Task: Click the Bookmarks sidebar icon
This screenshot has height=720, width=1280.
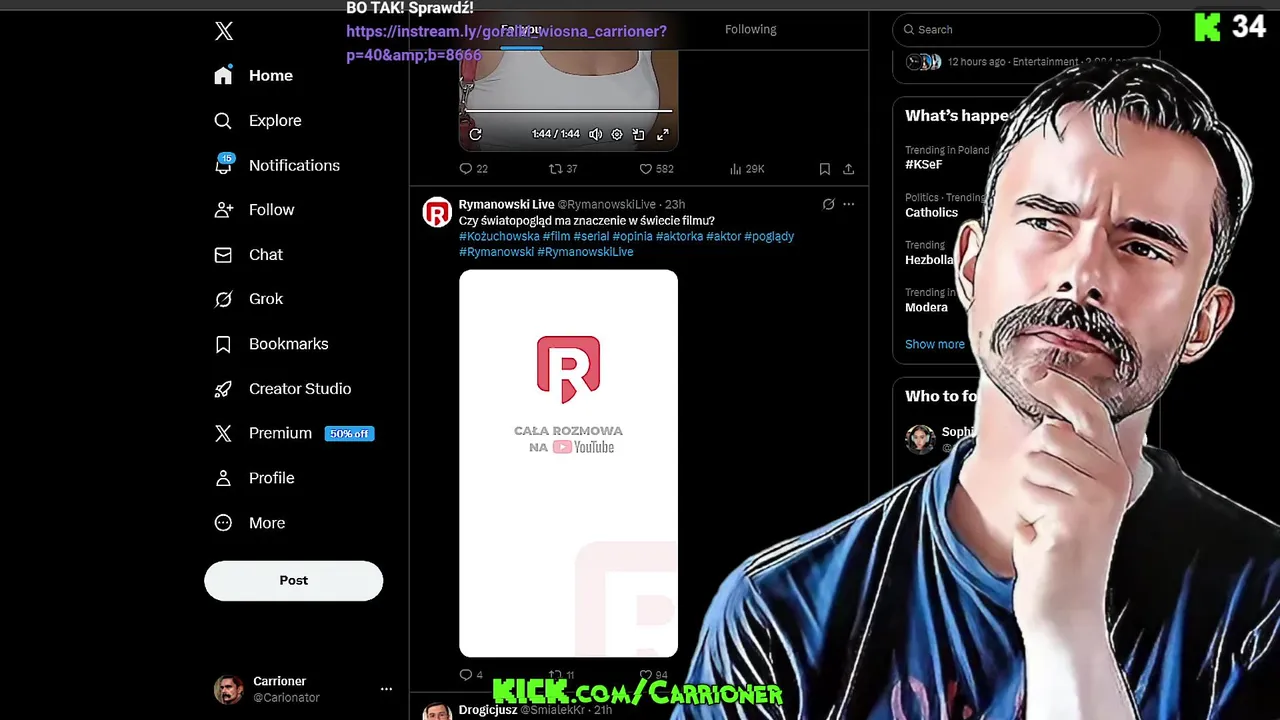Action: tap(223, 344)
